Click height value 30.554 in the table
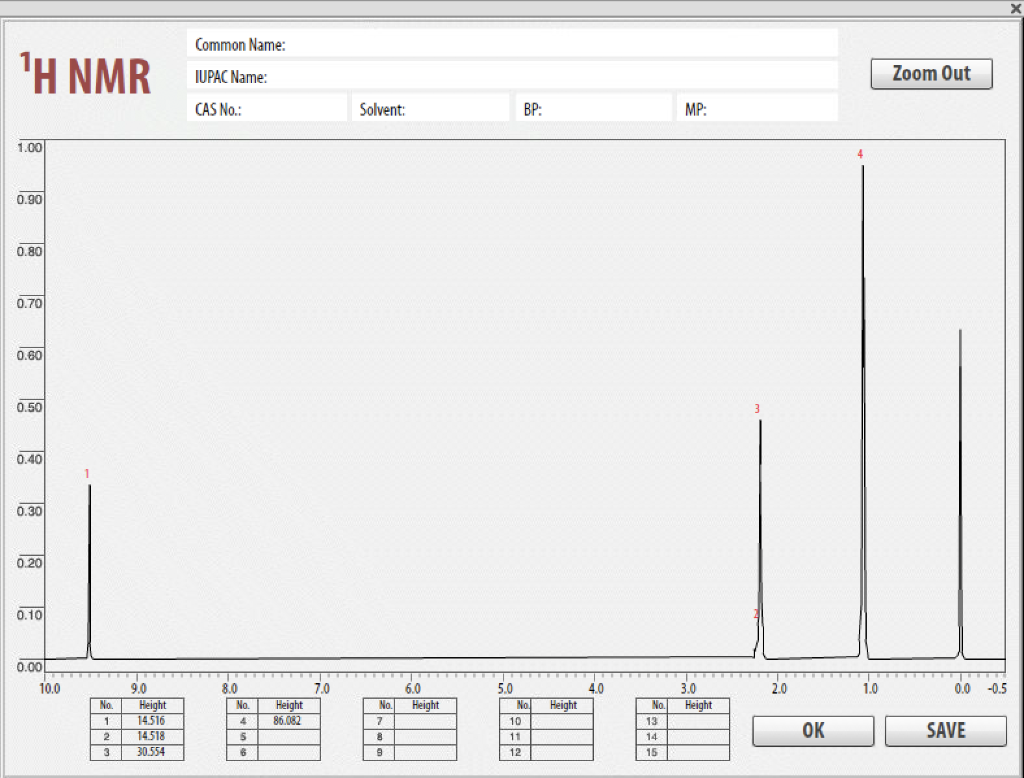Screen dimensions: 1024x778 pos(150,753)
